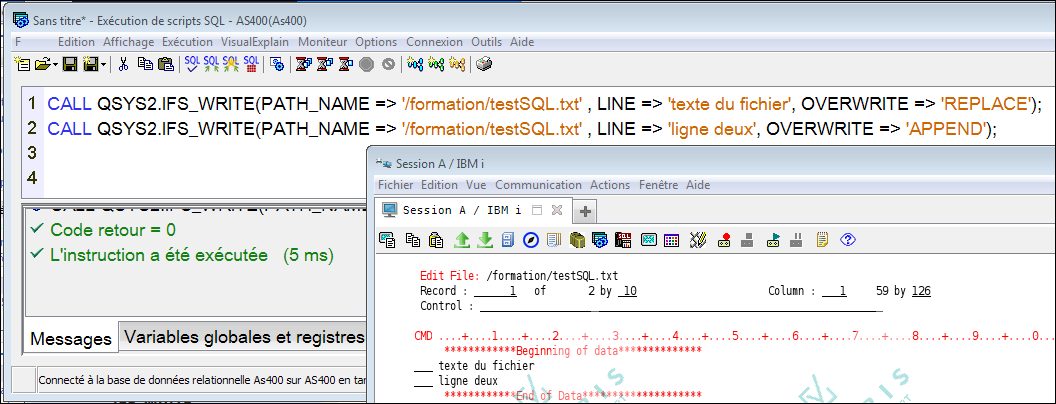Screen dimensions: 1056x404
Task: Click line command field beside 'ligne deux'
Action: click(x=423, y=380)
